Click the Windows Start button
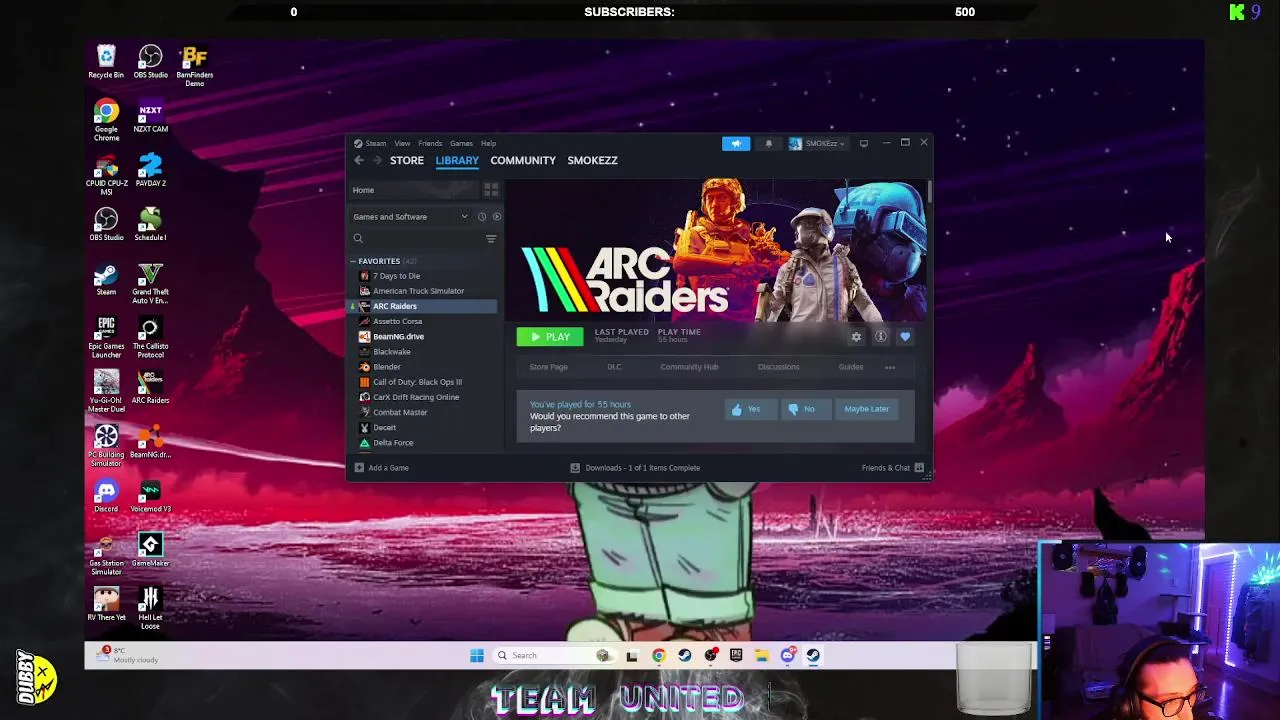This screenshot has width=1280, height=720. pos(477,656)
